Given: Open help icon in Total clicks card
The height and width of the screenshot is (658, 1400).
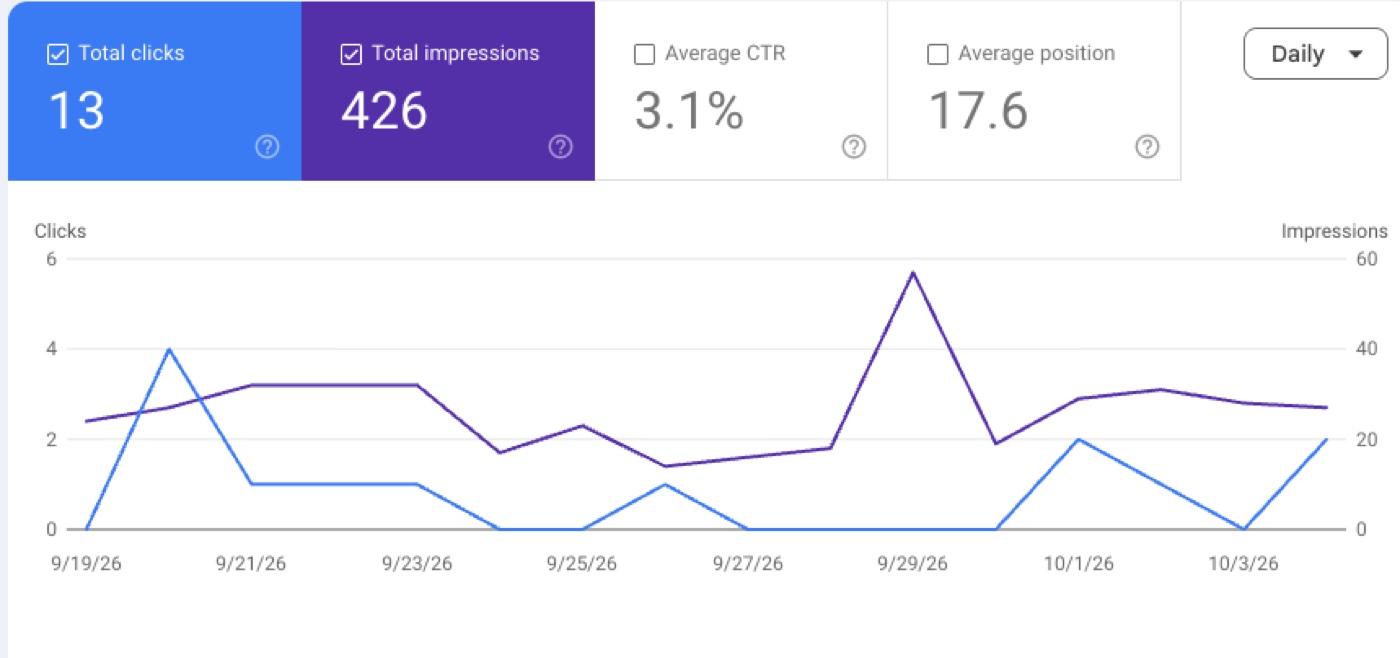Looking at the screenshot, I should pyautogui.click(x=267, y=147).
